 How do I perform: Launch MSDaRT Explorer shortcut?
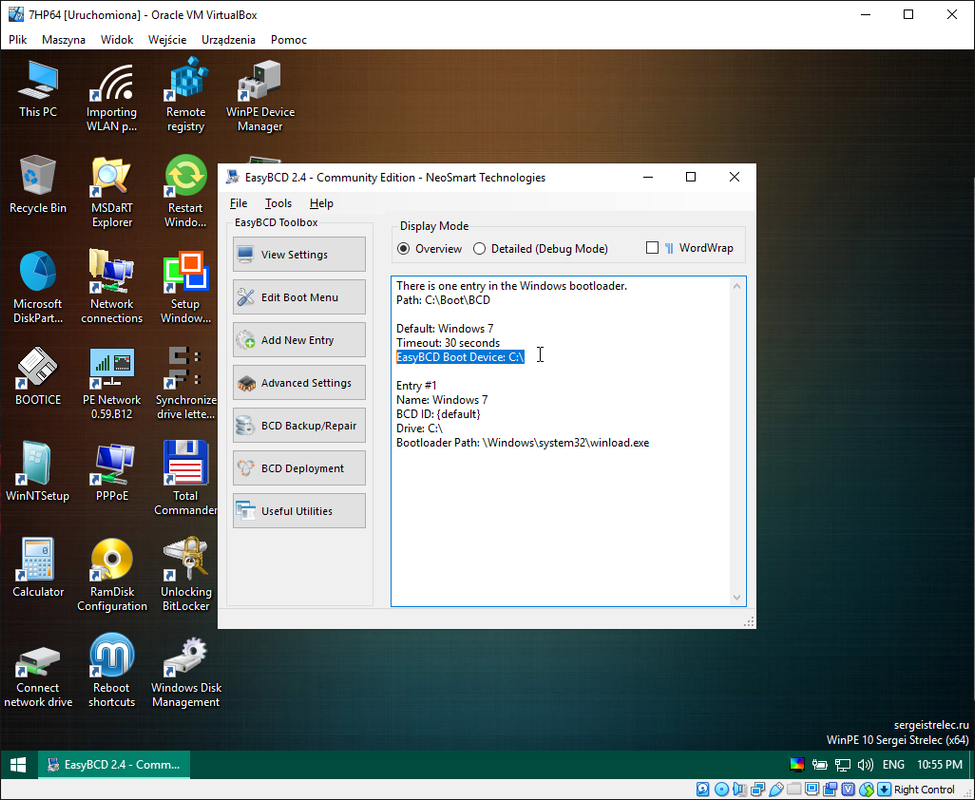(x=111, y=192)
